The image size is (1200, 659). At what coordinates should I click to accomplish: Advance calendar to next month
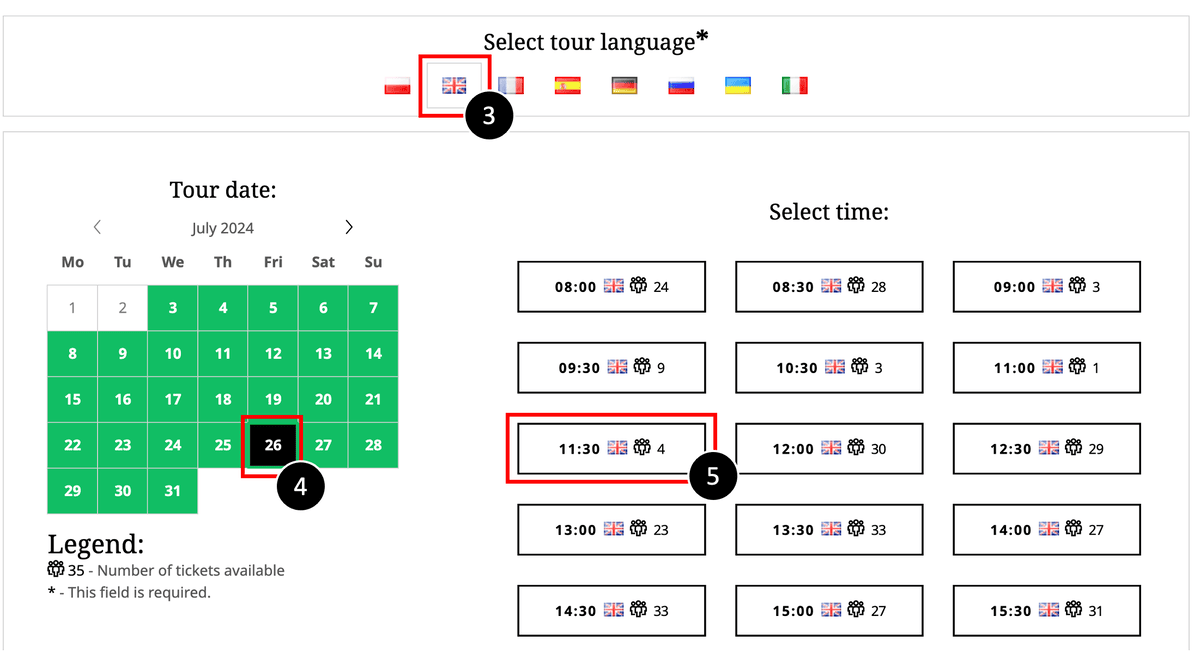click(x=348, y=227)
